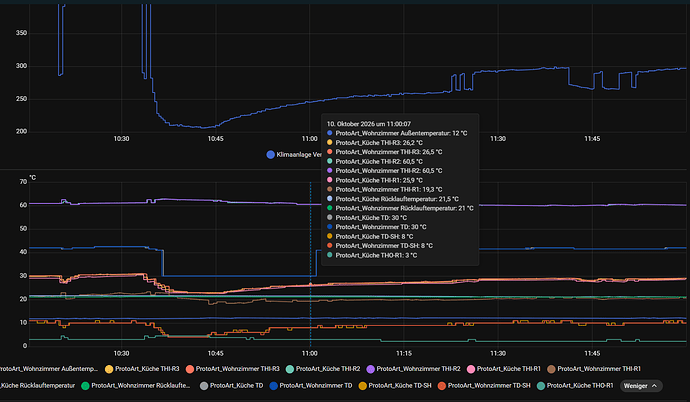Click tooltip row 'ProtoArt_Wohnzimmer TD: 30 °C'

(x=376, y=227)
